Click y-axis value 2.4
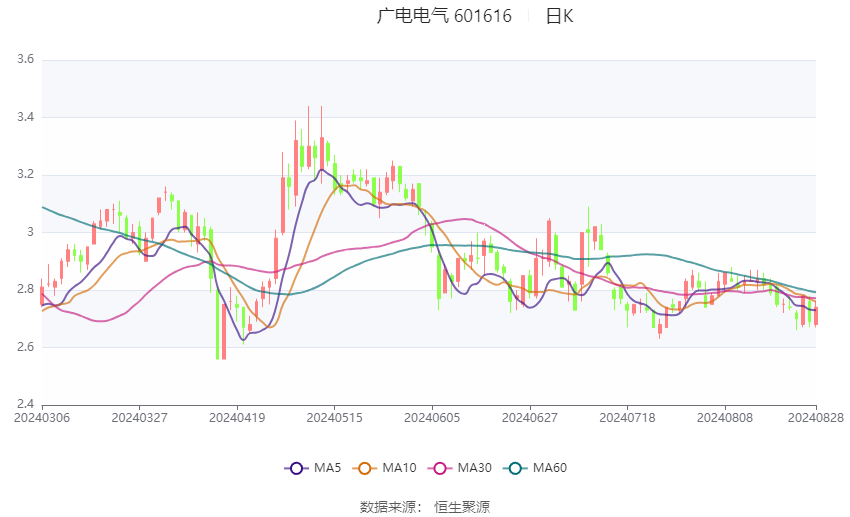The width and height of the screenshot is (850, 517). click(25, 404)
